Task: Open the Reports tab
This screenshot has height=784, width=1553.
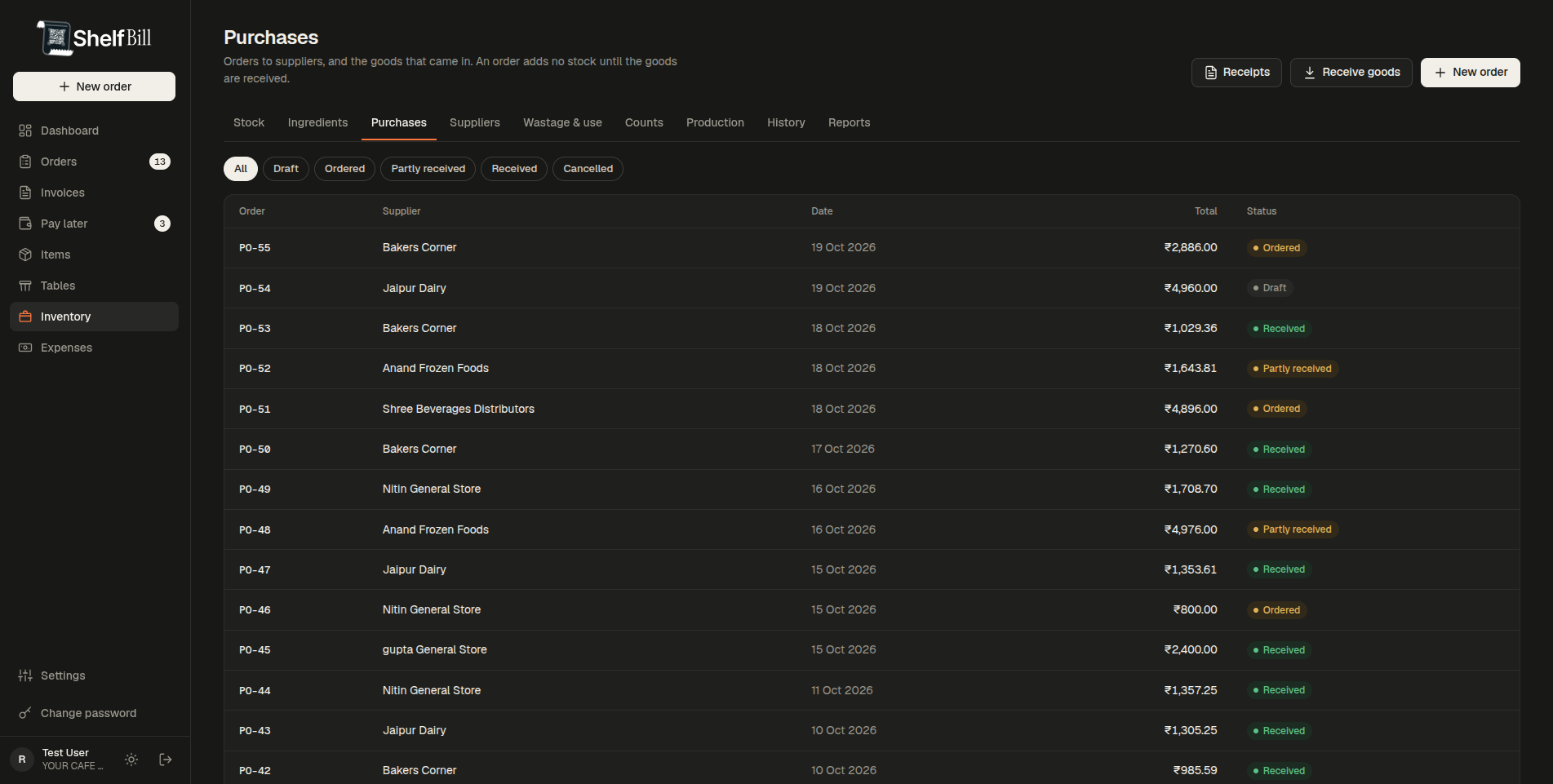Action: pos(849,122)
